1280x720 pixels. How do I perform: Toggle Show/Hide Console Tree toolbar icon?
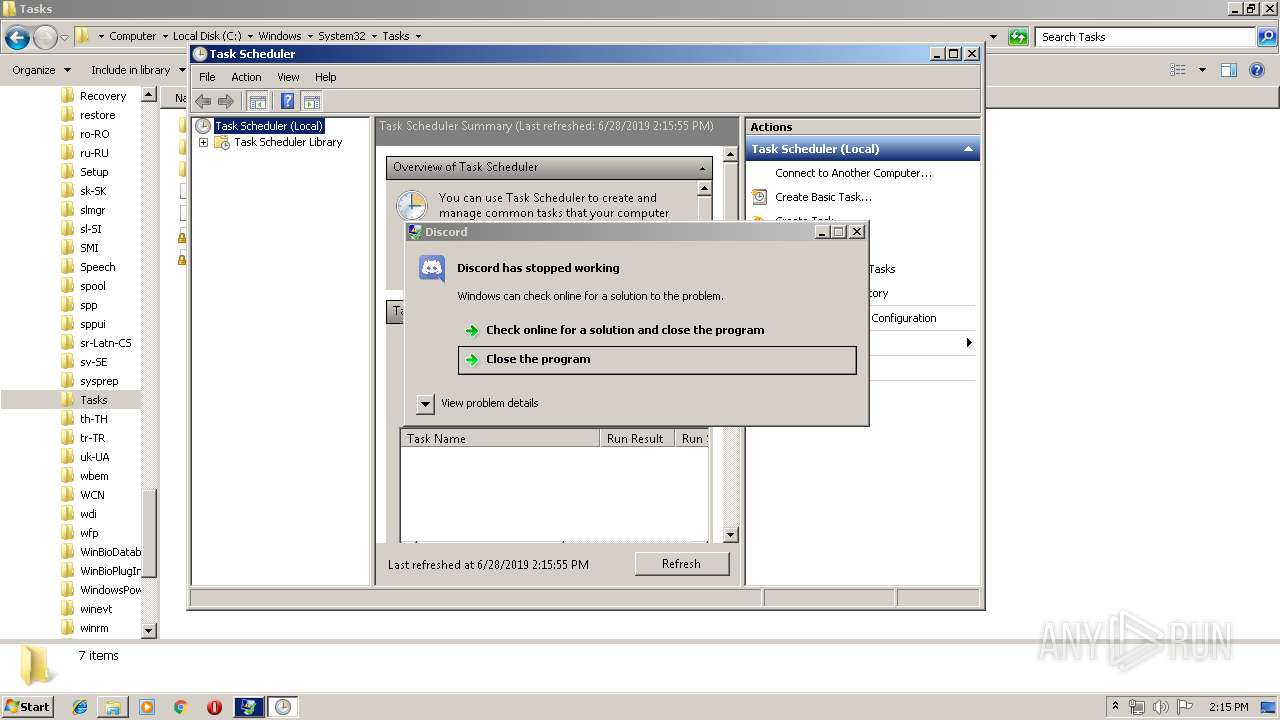[x=257, y=101]
